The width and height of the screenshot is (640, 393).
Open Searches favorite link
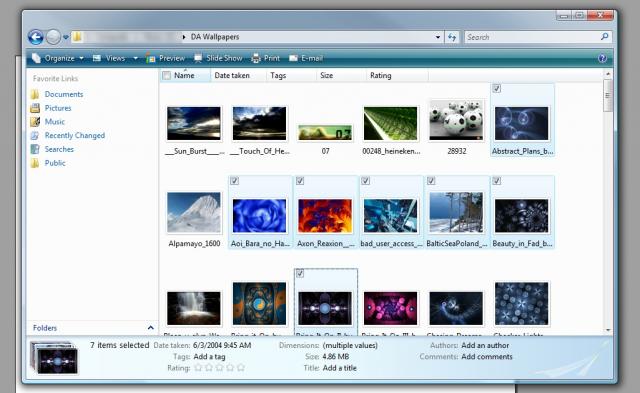pyautogui.click(x=59, y=149)
